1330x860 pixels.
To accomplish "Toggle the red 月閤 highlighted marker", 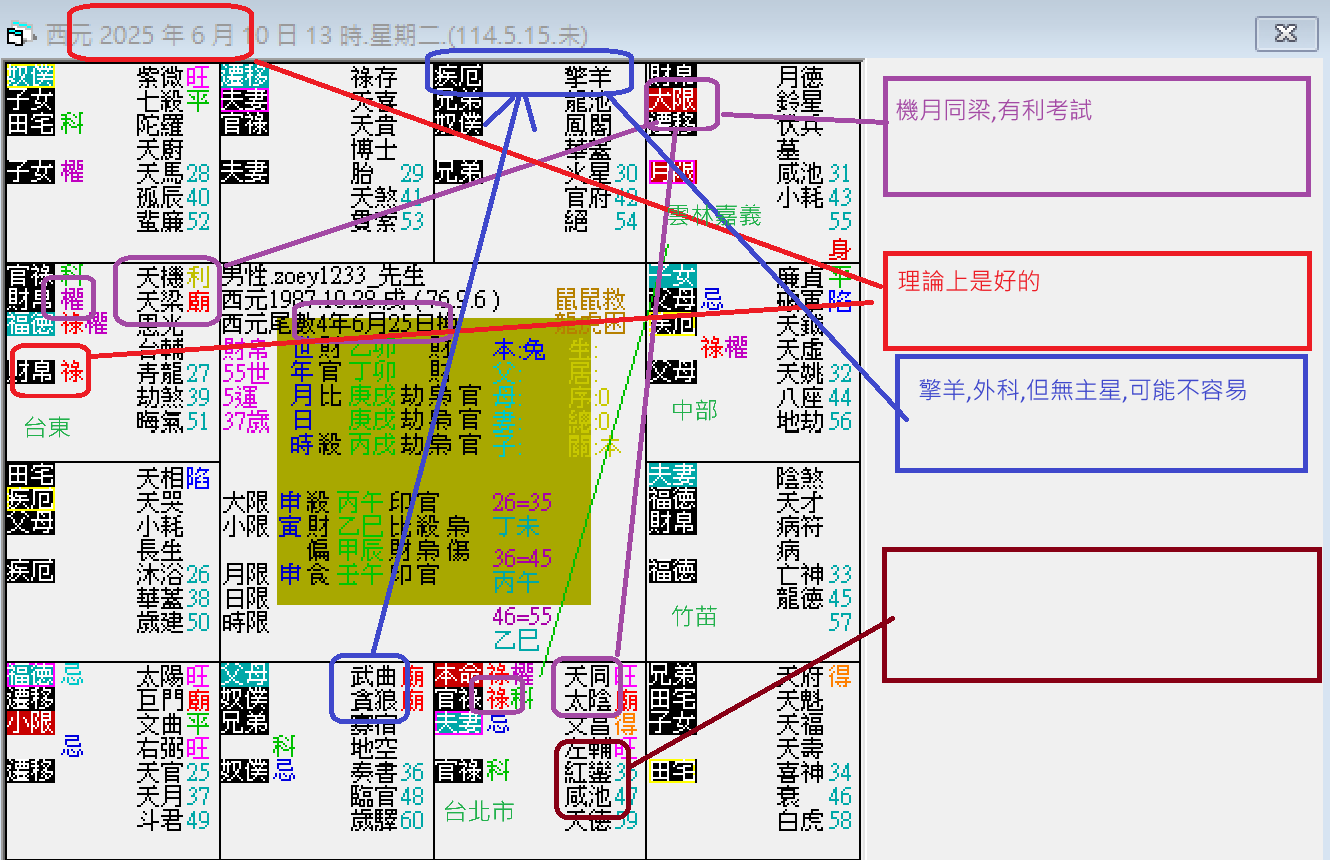I will [671, 172].
